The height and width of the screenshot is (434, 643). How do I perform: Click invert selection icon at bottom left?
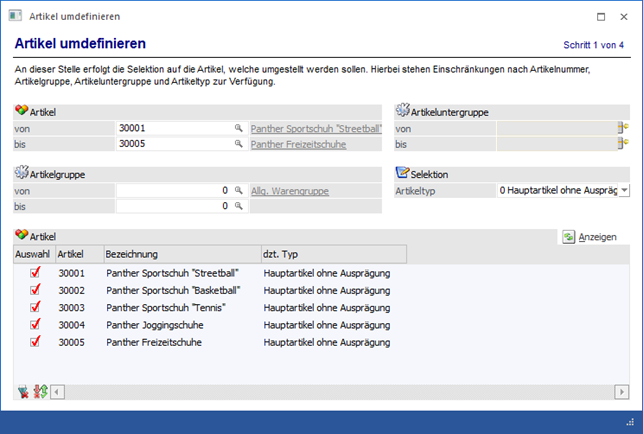pos(39,391)
